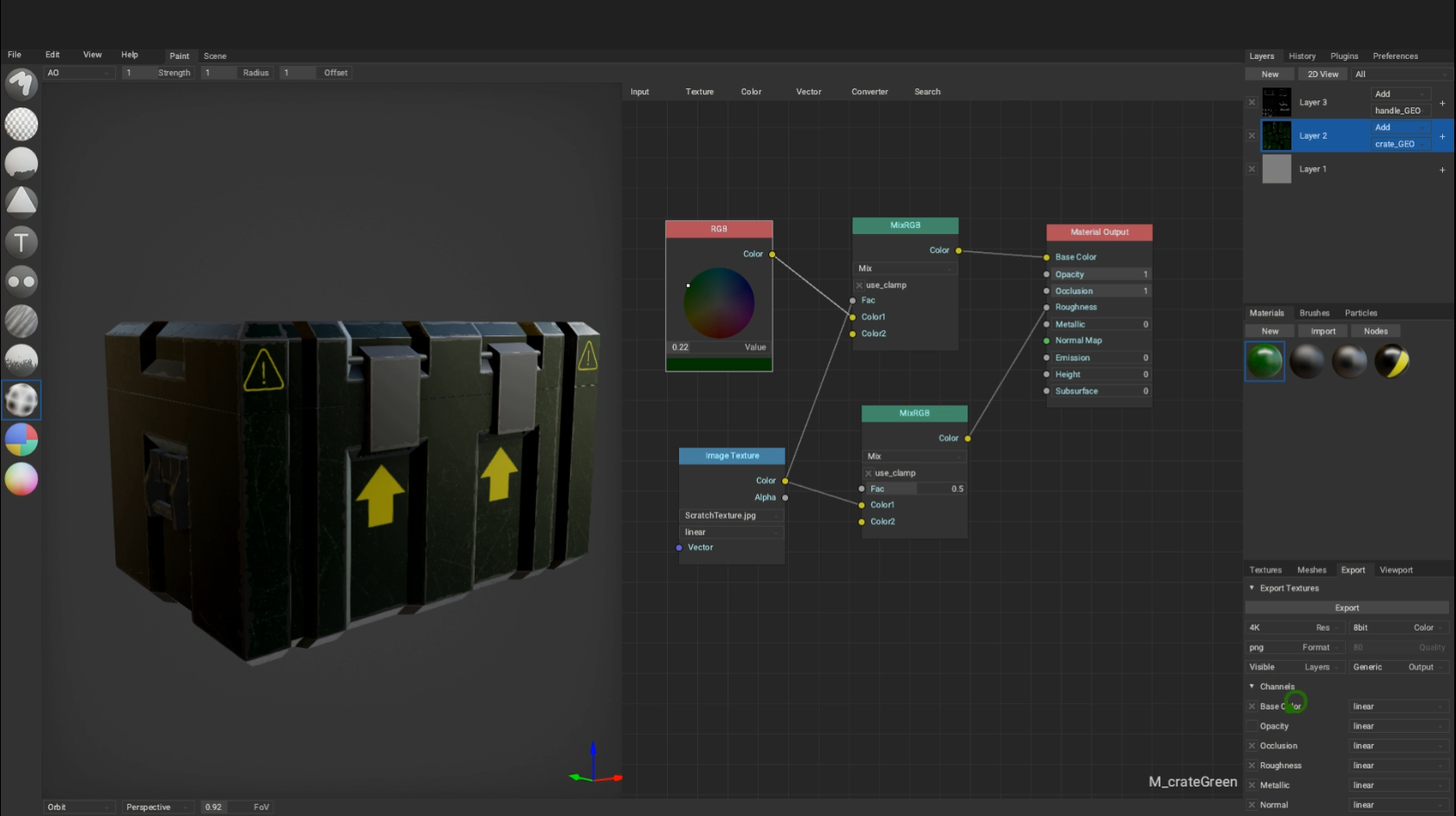Select the Brush tool in left toolbar

(x=22, y=84)
